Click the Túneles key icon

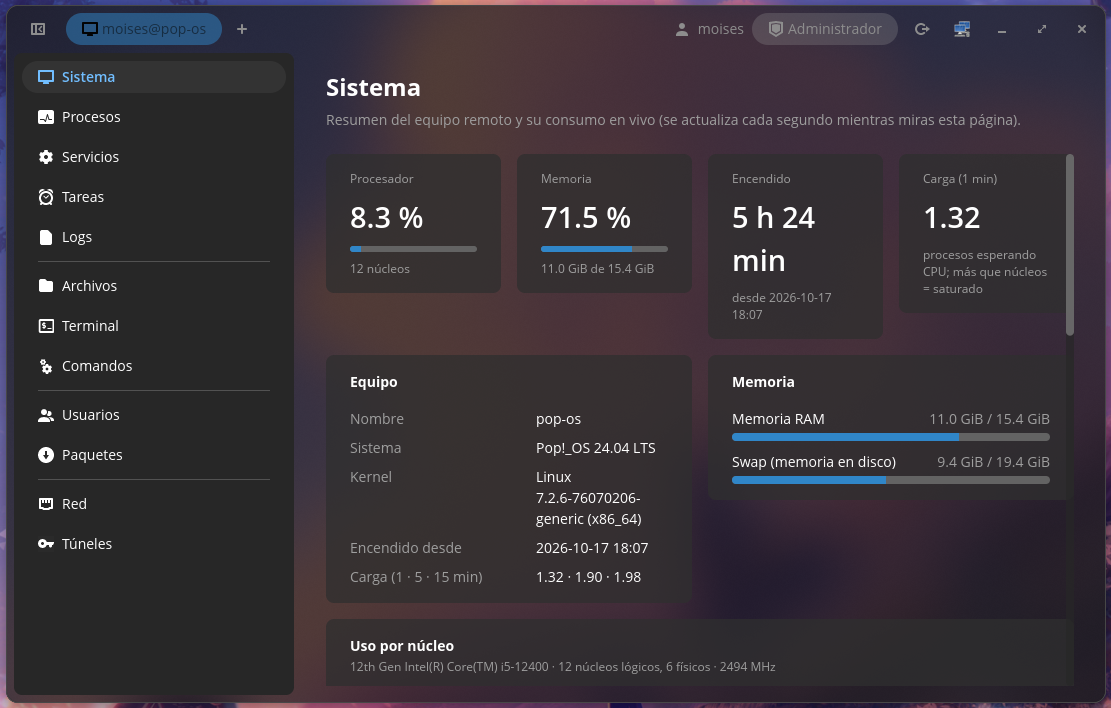click(x=46, y=544)
